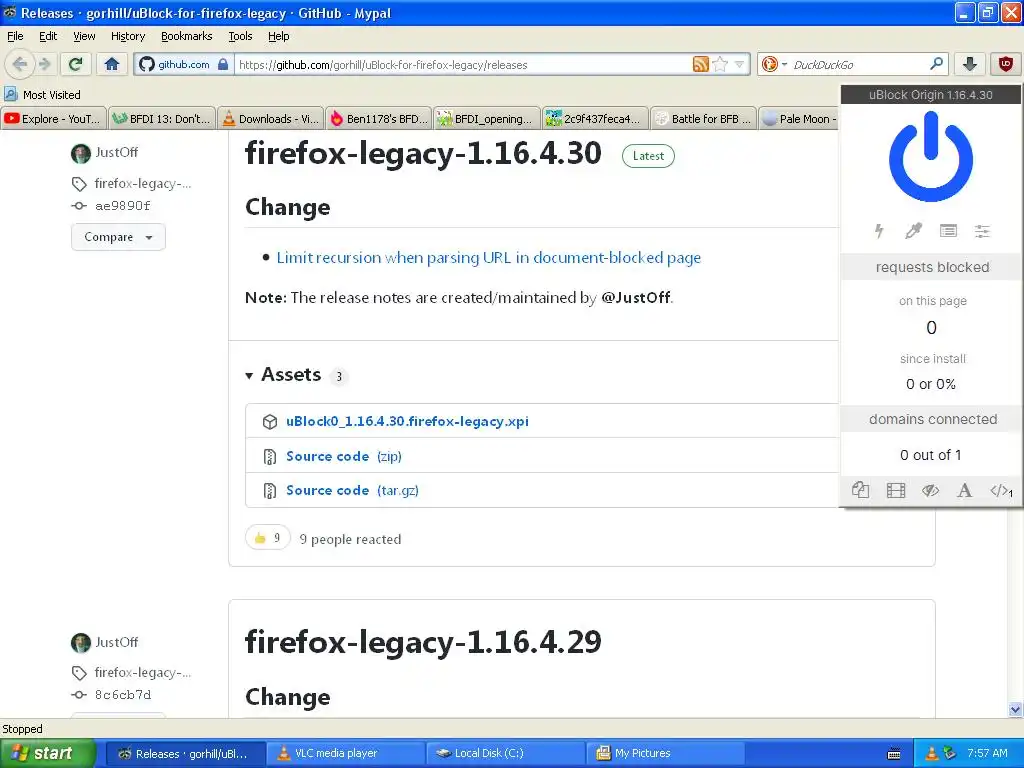Switch to the BFDI 13: Don't... tab
The width and height of the screenshot is (1024, 768).
click(162, 118)
